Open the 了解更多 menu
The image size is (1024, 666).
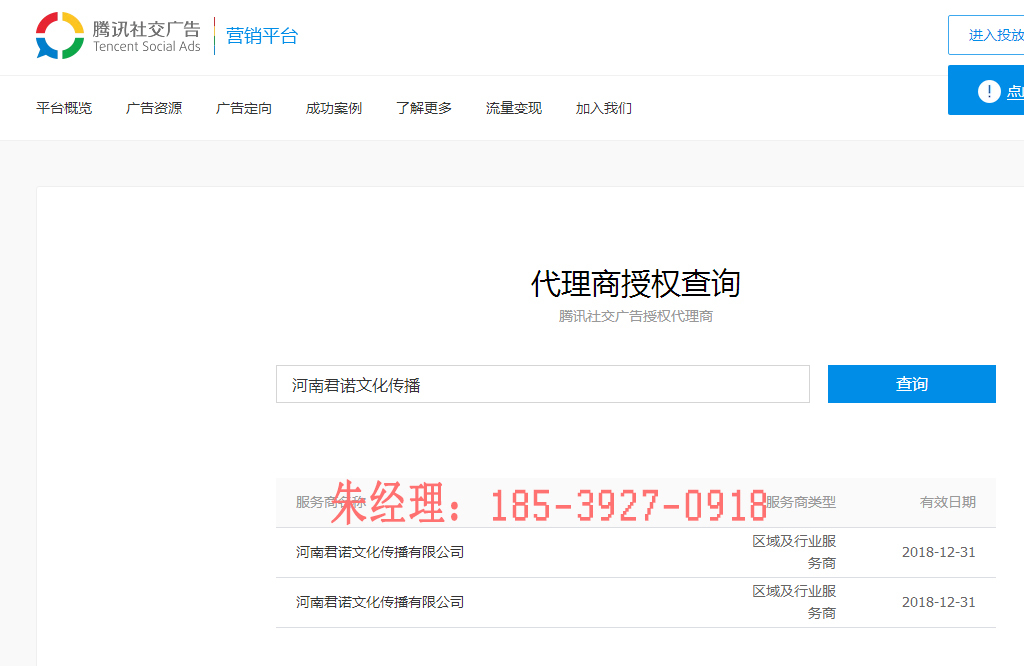(x=424, y=108)
